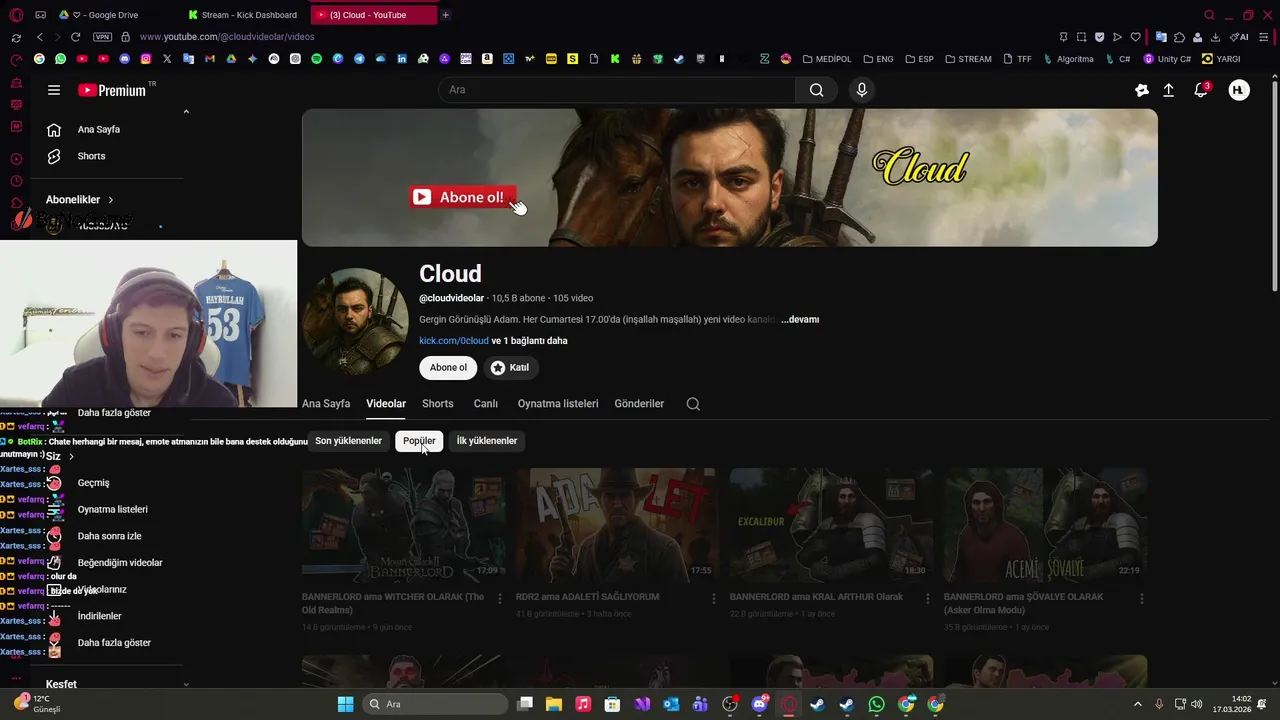Open Beğendiğim videolar in sidebar
1280x720 pixels.
tap(120, 563)
